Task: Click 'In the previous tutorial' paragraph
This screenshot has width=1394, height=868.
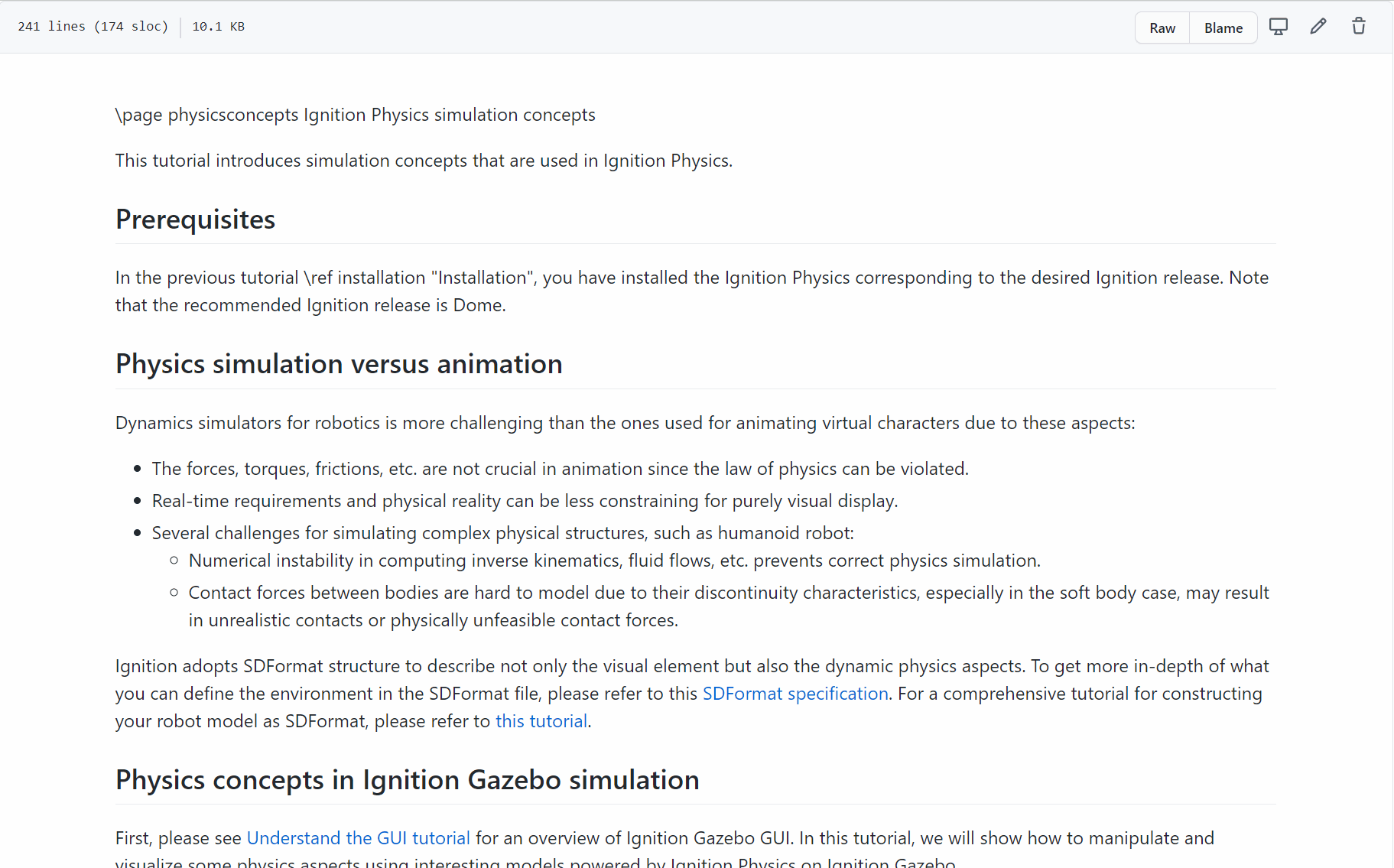Action: 692,291
